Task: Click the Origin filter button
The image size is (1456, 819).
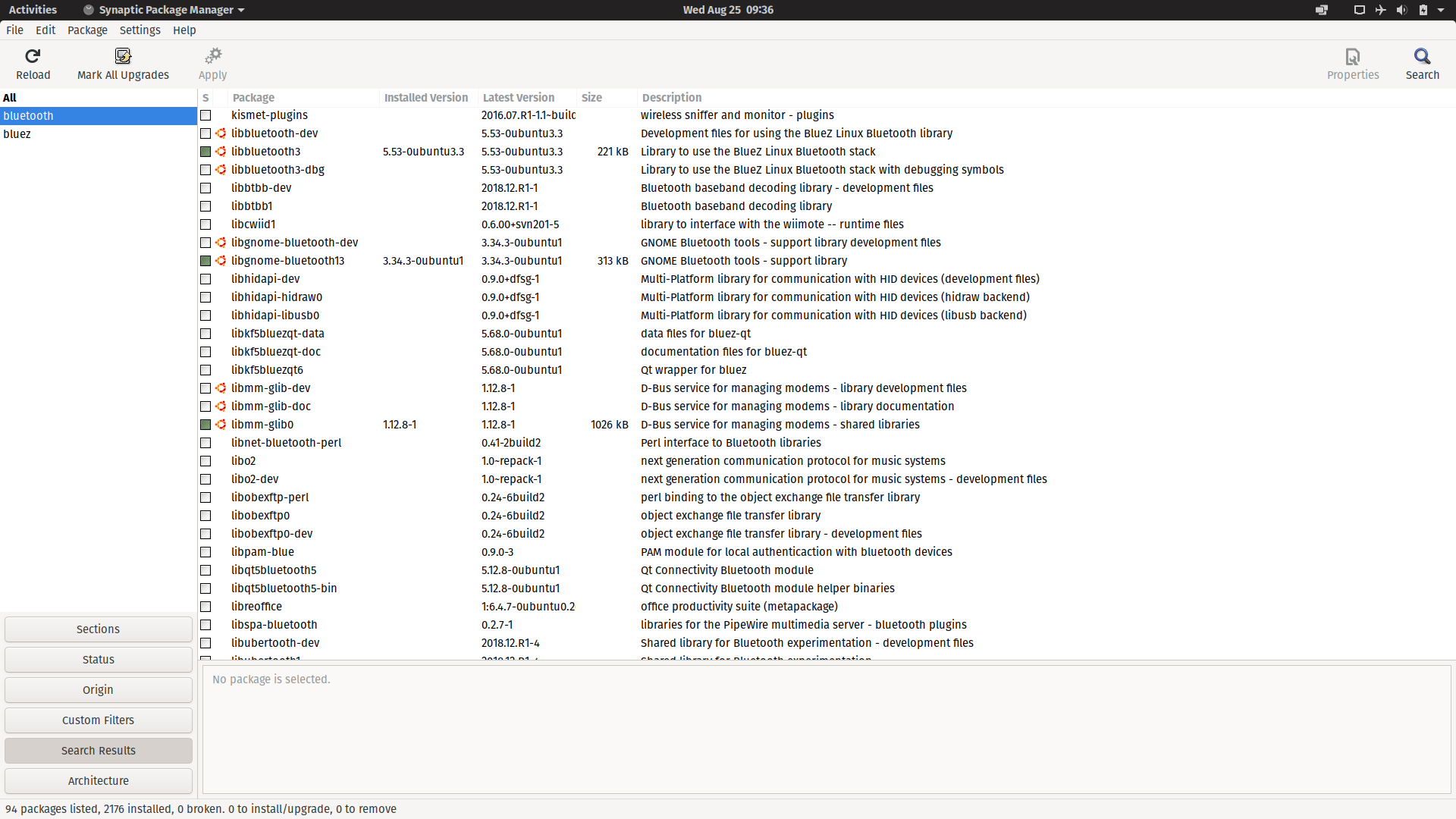Action: [99, 690]
